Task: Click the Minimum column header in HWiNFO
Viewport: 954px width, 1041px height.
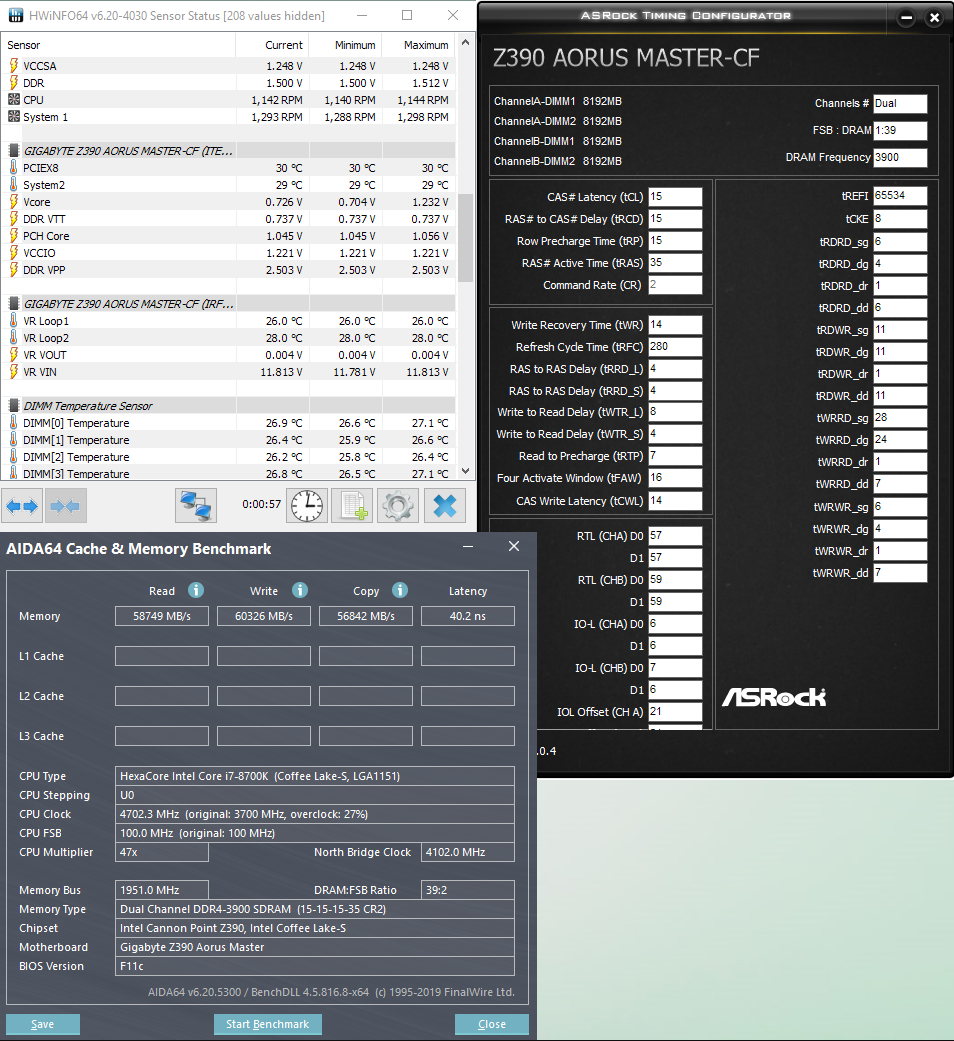Action: point(345,45)
